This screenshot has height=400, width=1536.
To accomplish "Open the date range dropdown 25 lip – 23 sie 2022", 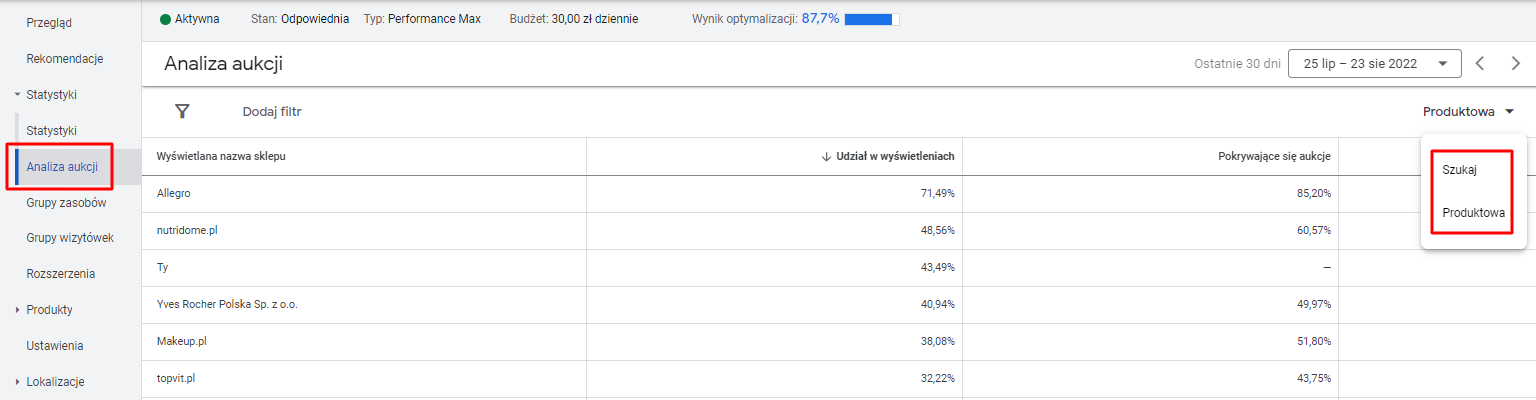I will [1374, 63].
